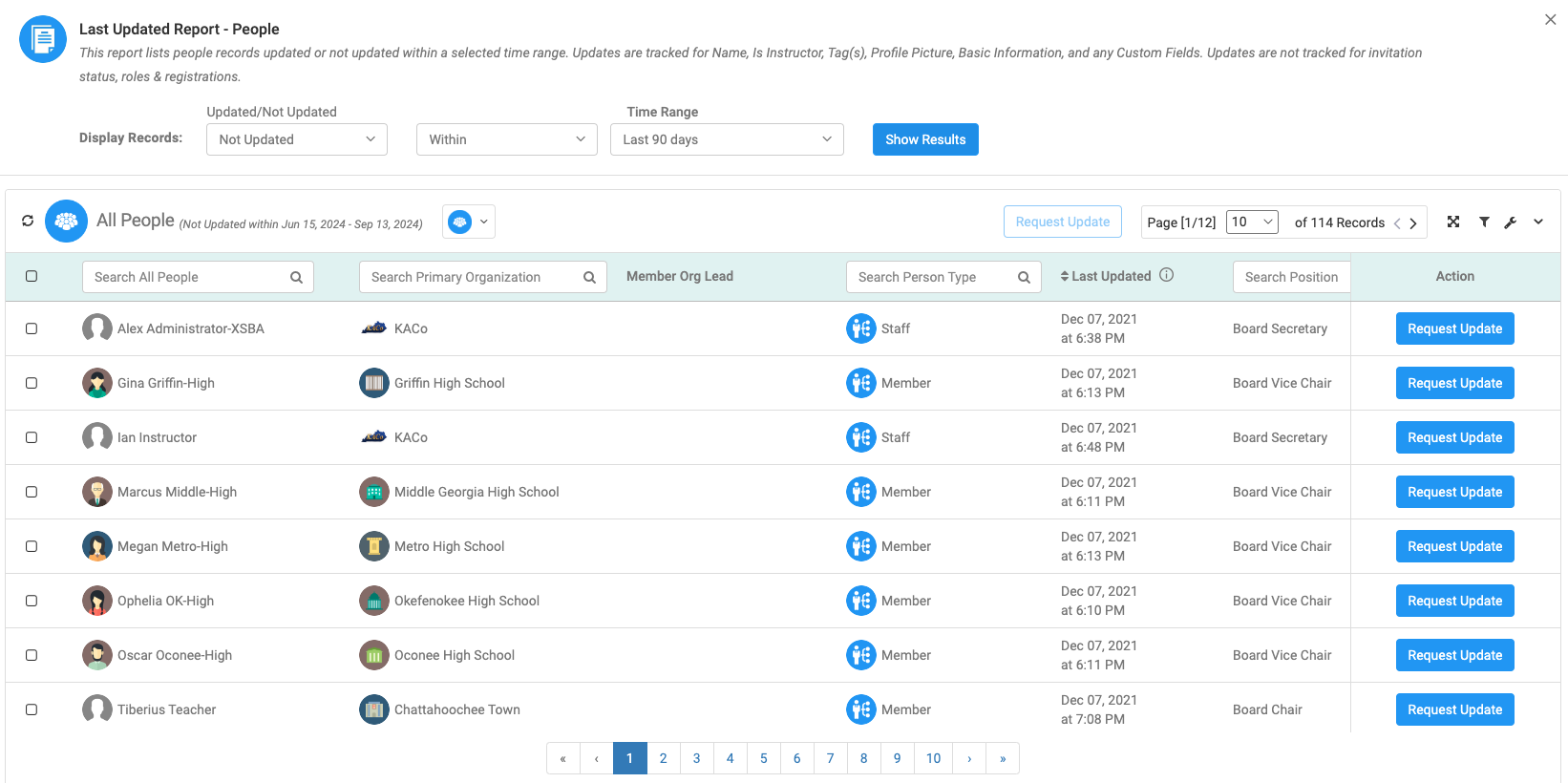Open the Within dropdown
The width and height of the screenshot is (1568, 783).
pyautogui.click(x=507, y=139)
